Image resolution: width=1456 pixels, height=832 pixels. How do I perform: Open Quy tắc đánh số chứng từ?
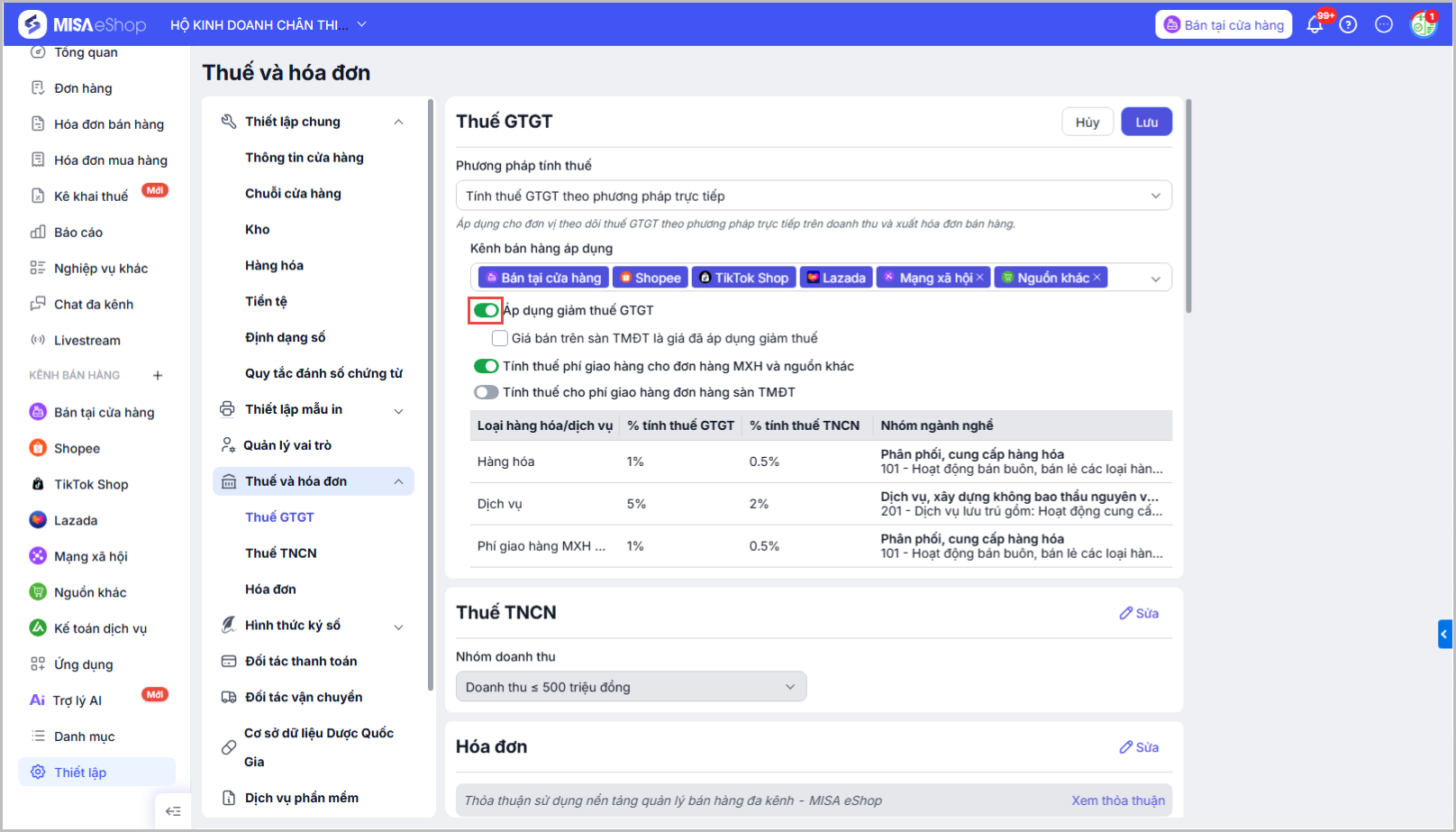pyautogui.click(x=323, y=373)
